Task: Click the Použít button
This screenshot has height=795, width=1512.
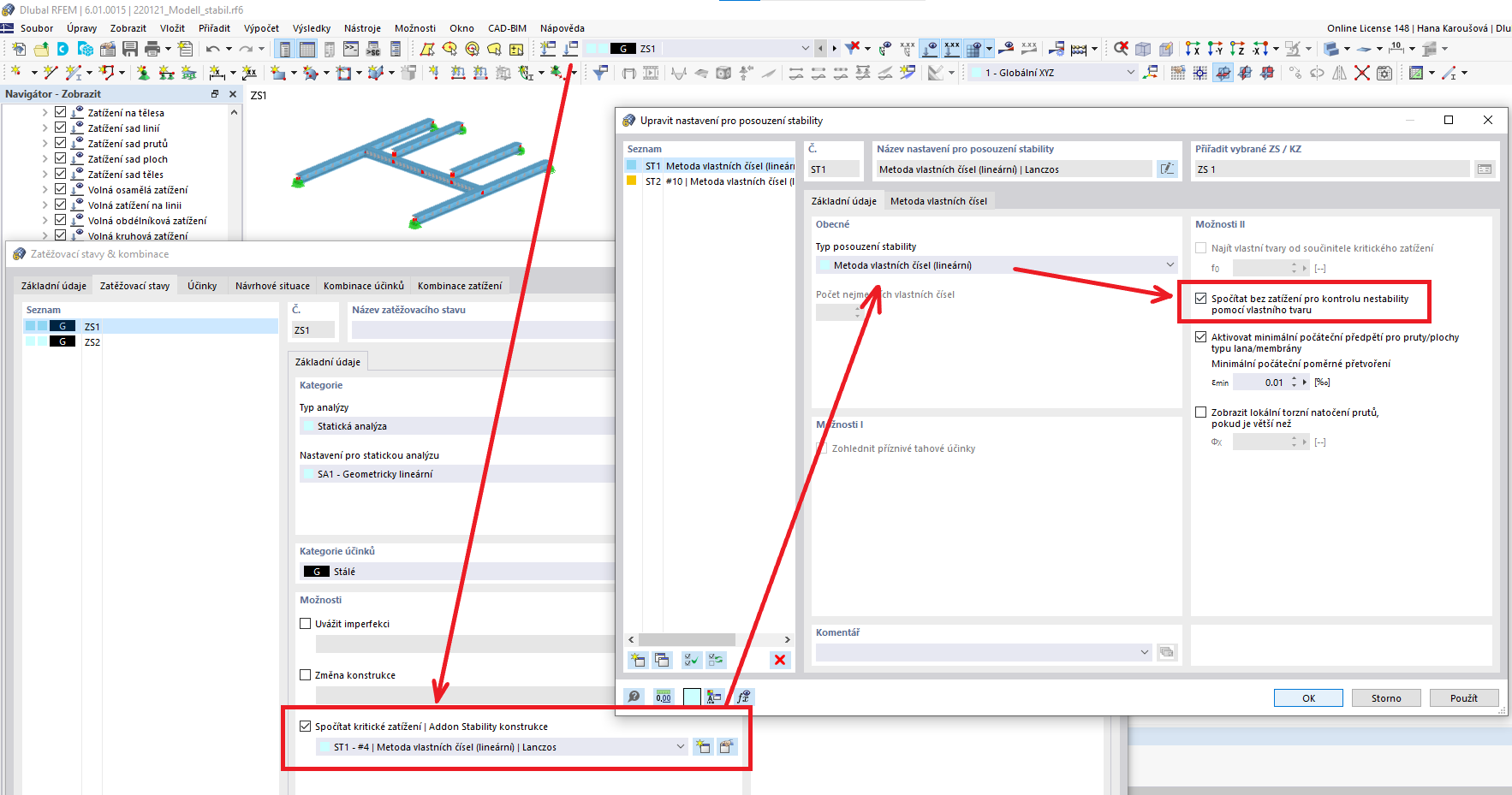Action: (1464, 697)
